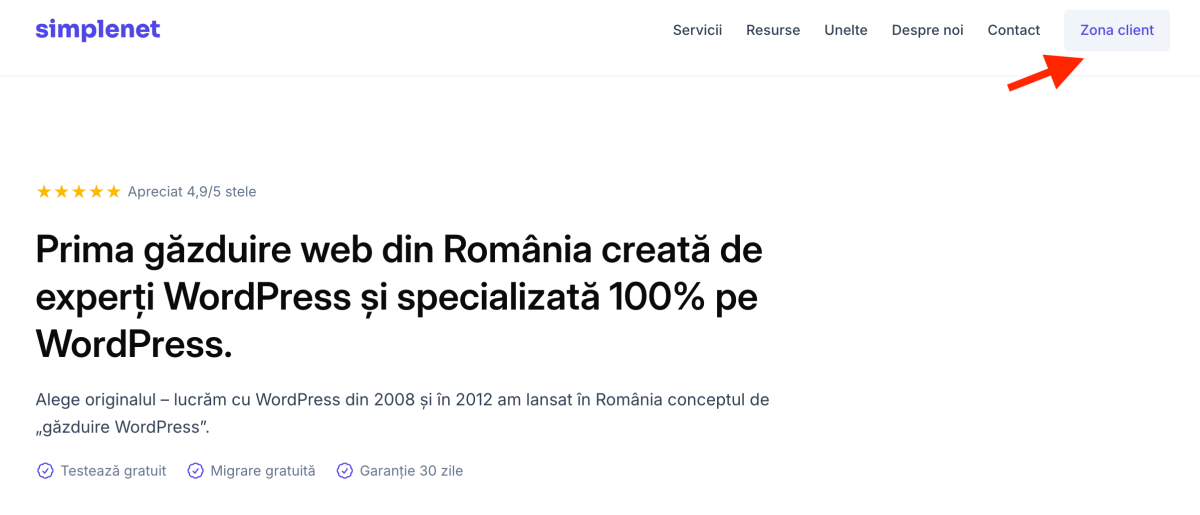The image size is (1200, 515).
Task: Select the Contact navigation link
Action: coord(1013,30)
